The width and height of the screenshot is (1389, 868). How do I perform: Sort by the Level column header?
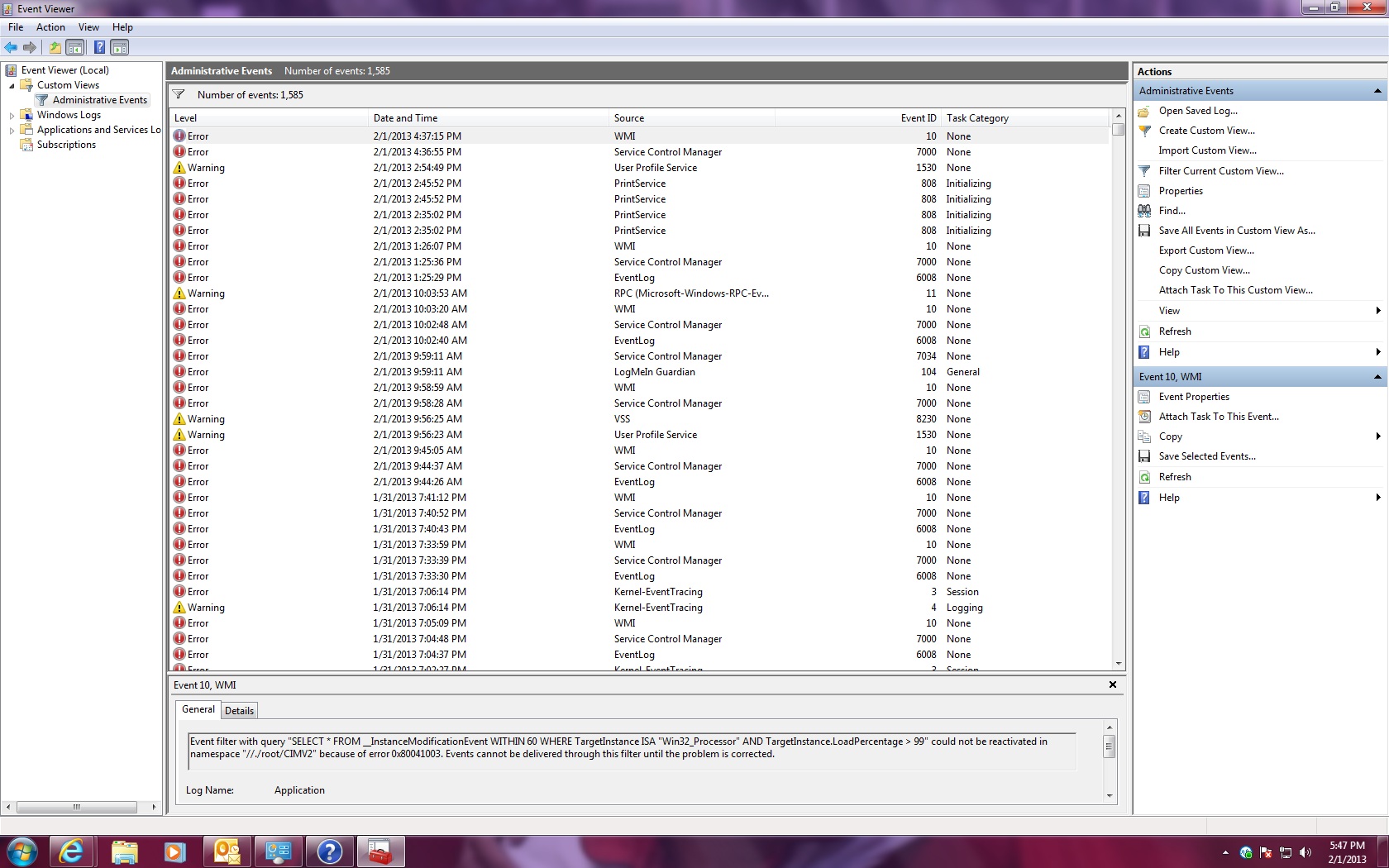click(268, 118)
